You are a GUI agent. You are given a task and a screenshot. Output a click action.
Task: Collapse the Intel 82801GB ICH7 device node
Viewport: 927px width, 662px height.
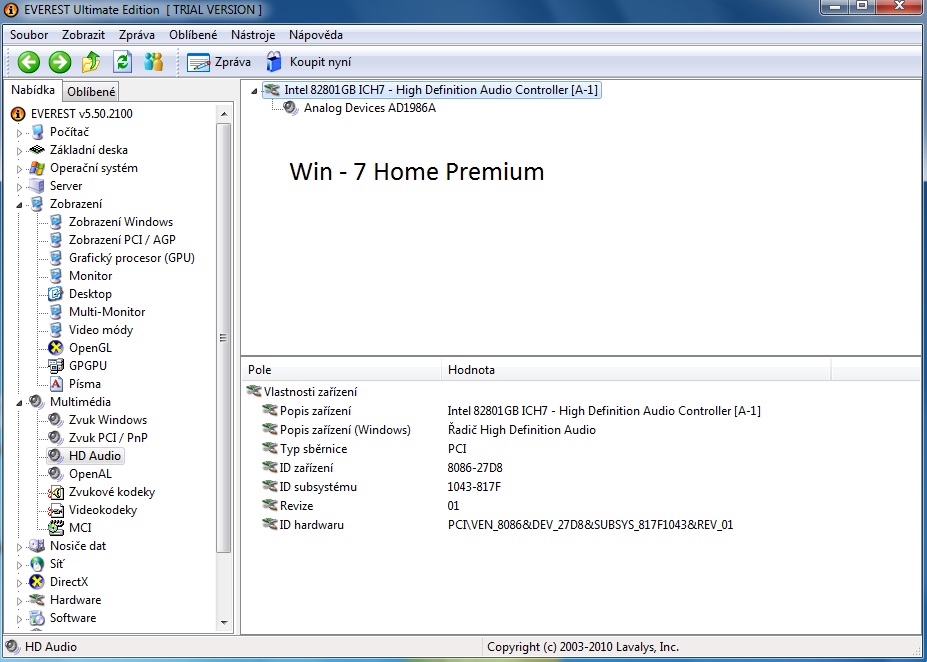click(x=254, y=91)
